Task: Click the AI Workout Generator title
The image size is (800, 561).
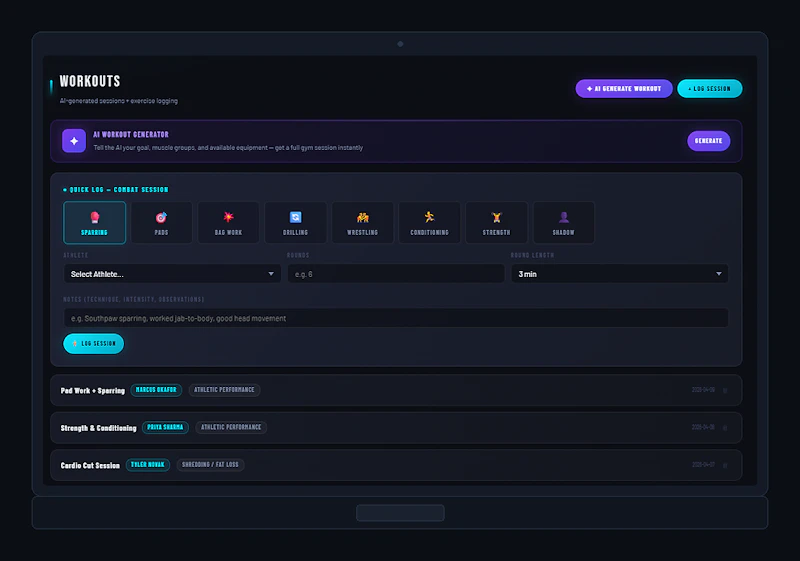Action: (131, 135)
